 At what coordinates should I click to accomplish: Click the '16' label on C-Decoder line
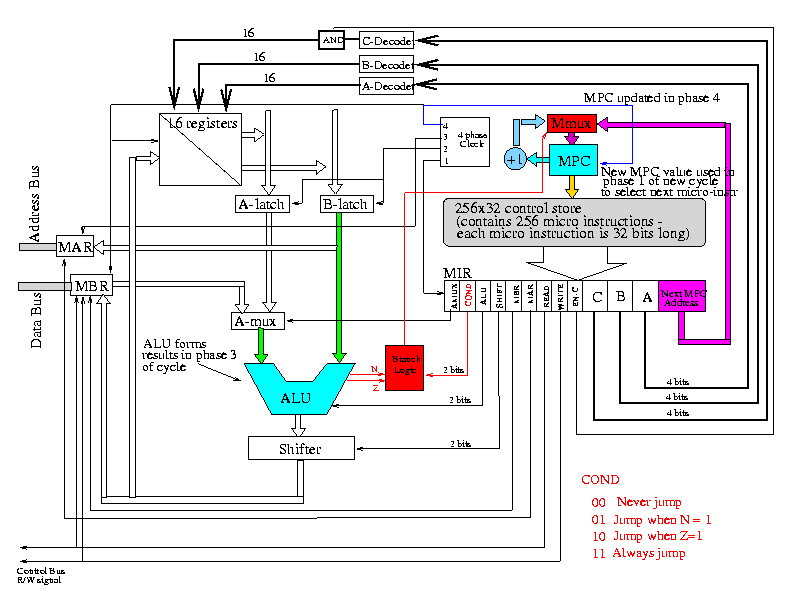click(249, 33)
